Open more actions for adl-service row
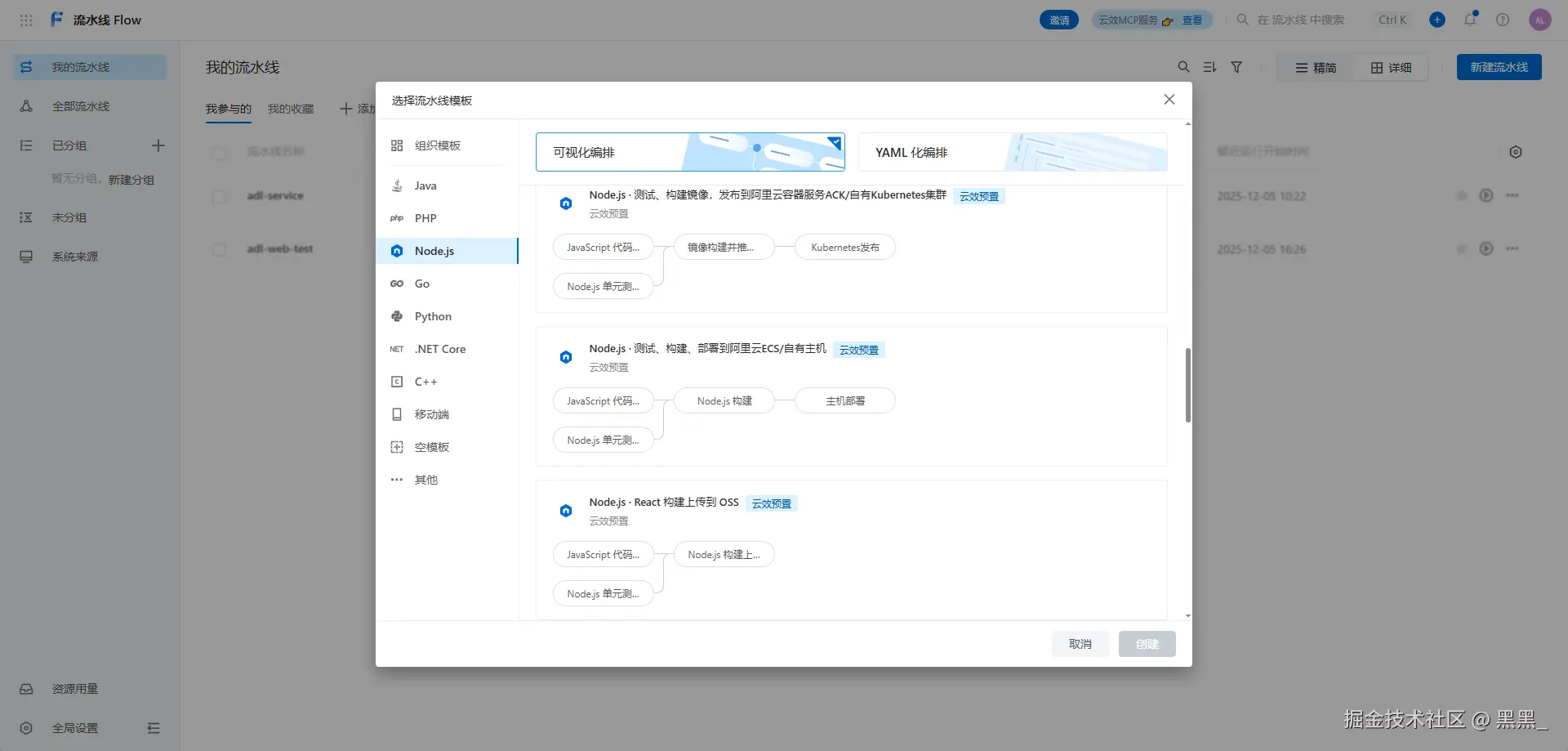The image size is (1568, 751). (1512, 196)
